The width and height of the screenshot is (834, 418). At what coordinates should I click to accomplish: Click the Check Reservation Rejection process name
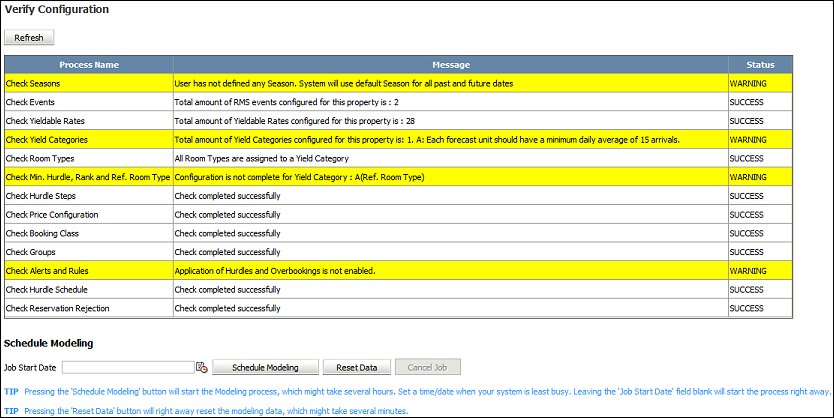[x=57, y=308]
